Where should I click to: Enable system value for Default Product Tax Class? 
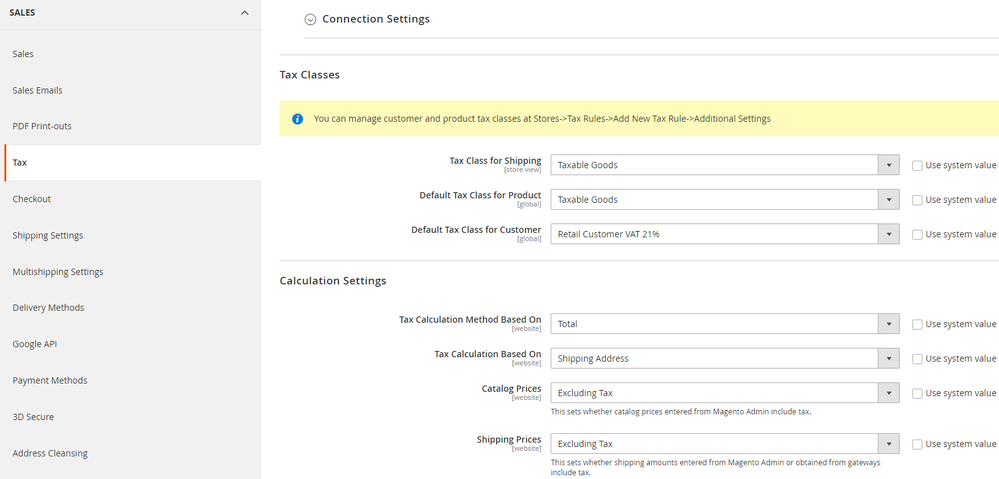pyautogui.click(x=917, y=200)
